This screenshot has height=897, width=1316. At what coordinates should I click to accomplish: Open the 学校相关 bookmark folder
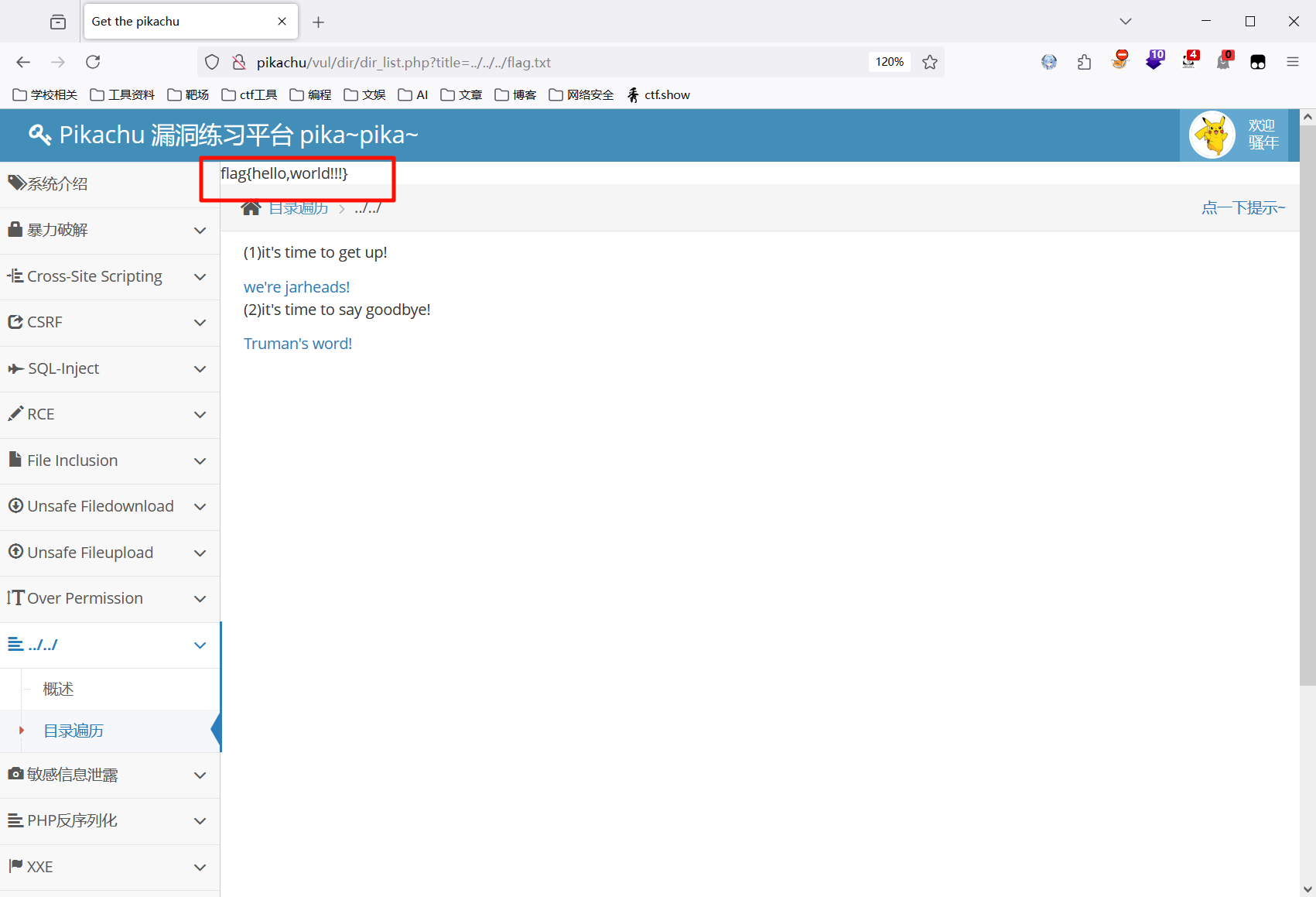pyautogui.click(x=46, y=94)
